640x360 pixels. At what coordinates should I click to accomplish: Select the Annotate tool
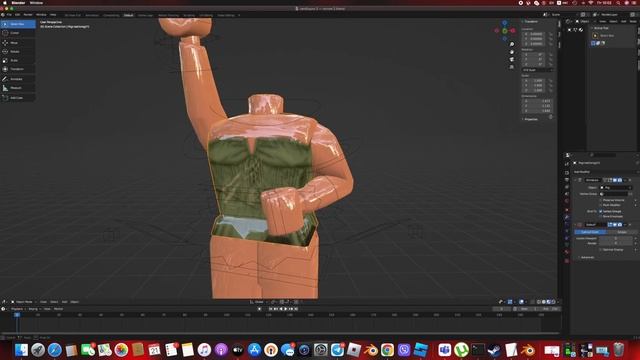tap(18, 79)
